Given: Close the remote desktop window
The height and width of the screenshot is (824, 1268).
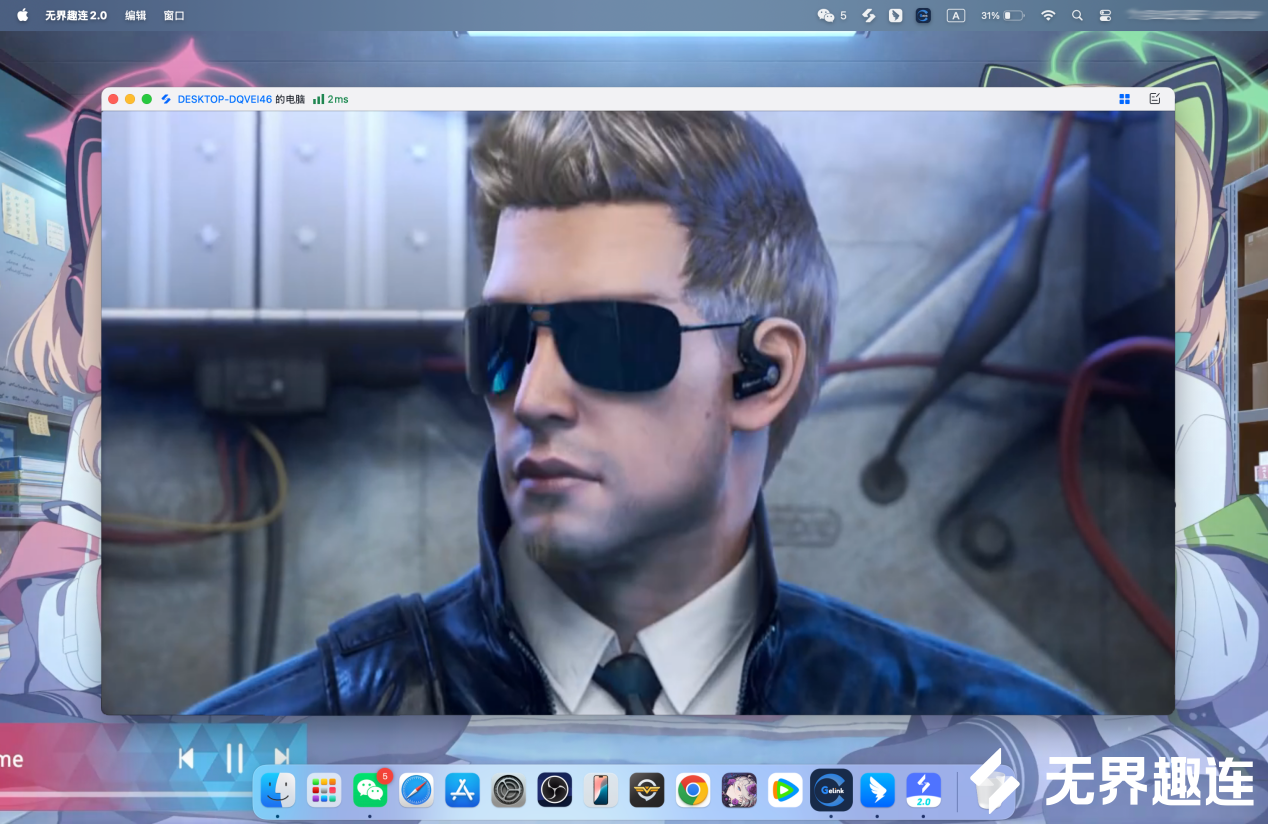Looking at the screenshot, I should [113, 99].
